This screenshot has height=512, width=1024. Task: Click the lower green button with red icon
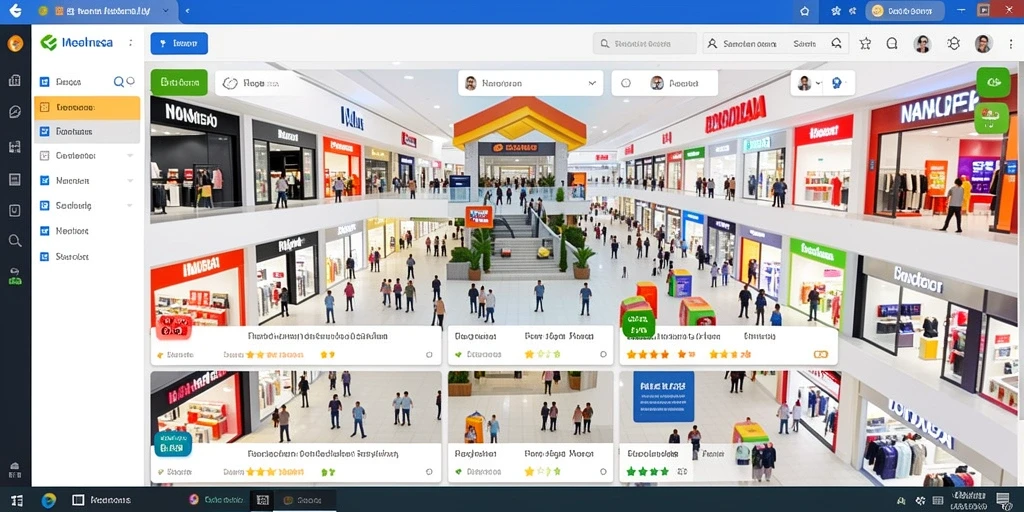[x=991, y=118]
